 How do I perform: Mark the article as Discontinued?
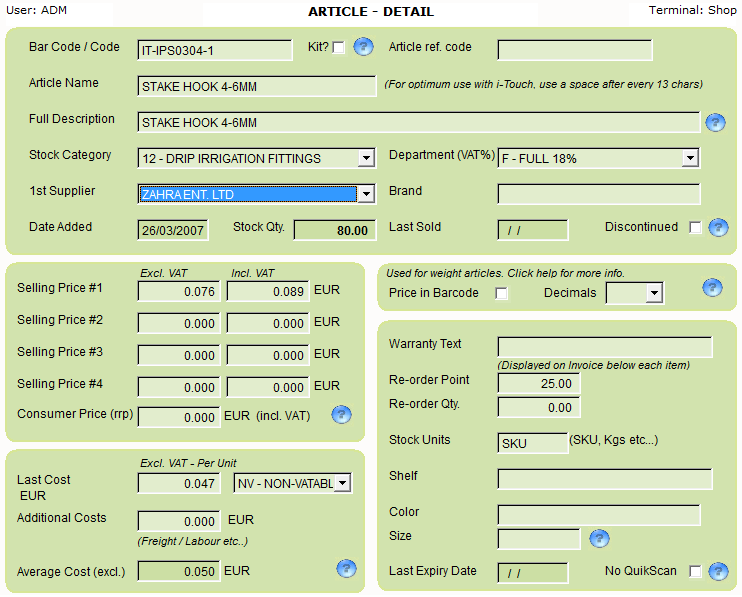click(695, 228)
